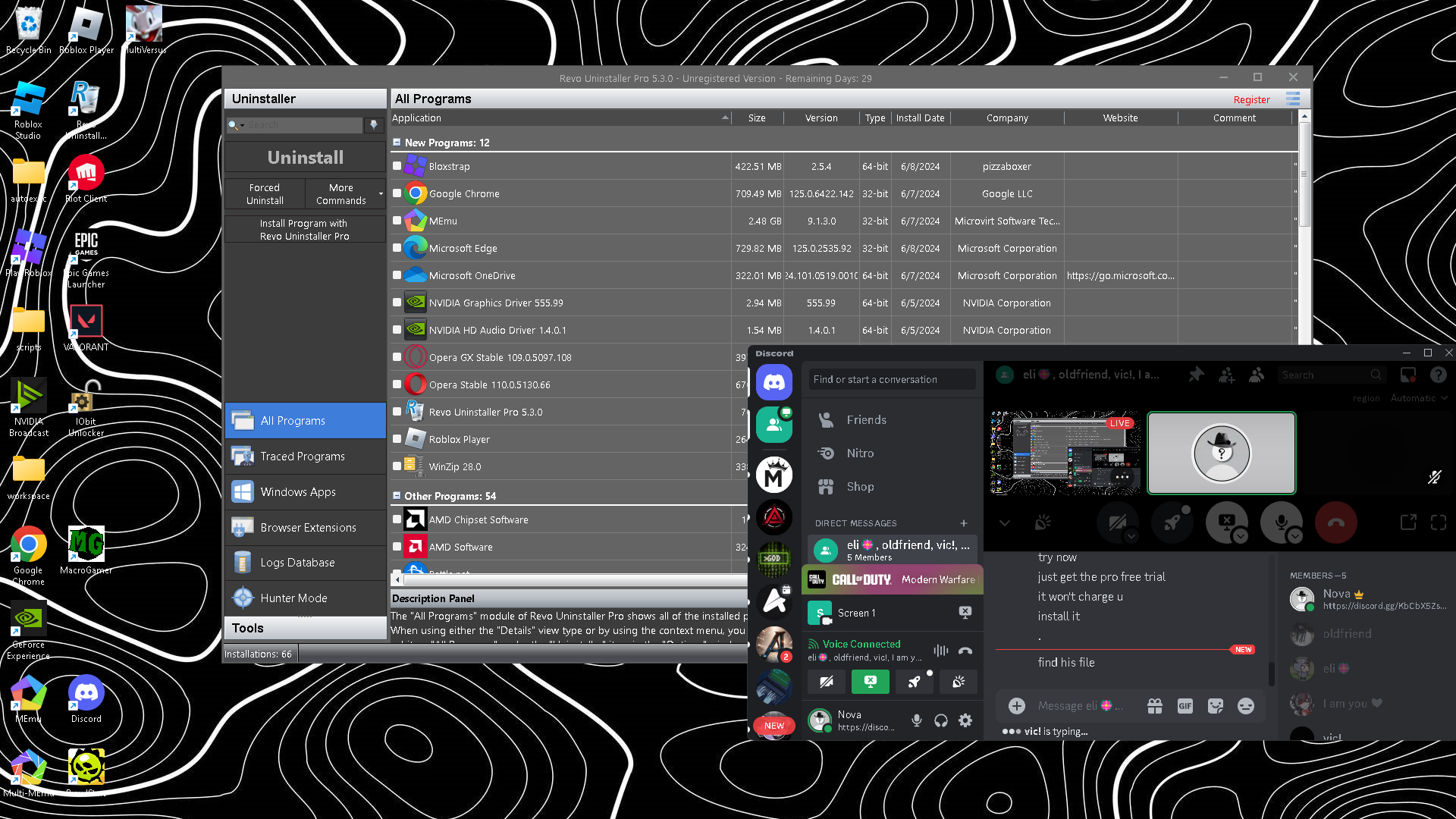Click the Forced Uninstall button
Image resolution: width=1456 pixels, height=819 pixels.
[265, 193]
